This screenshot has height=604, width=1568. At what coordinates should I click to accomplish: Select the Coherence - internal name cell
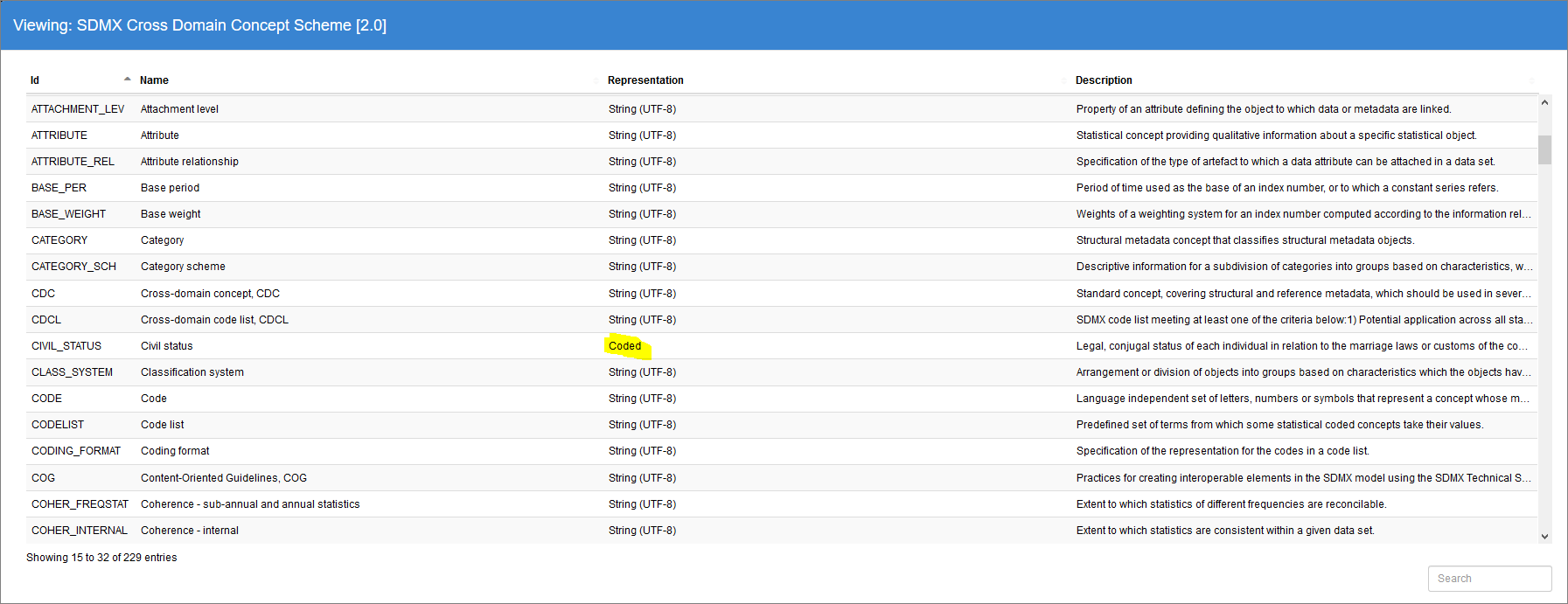tap(190, 531)
